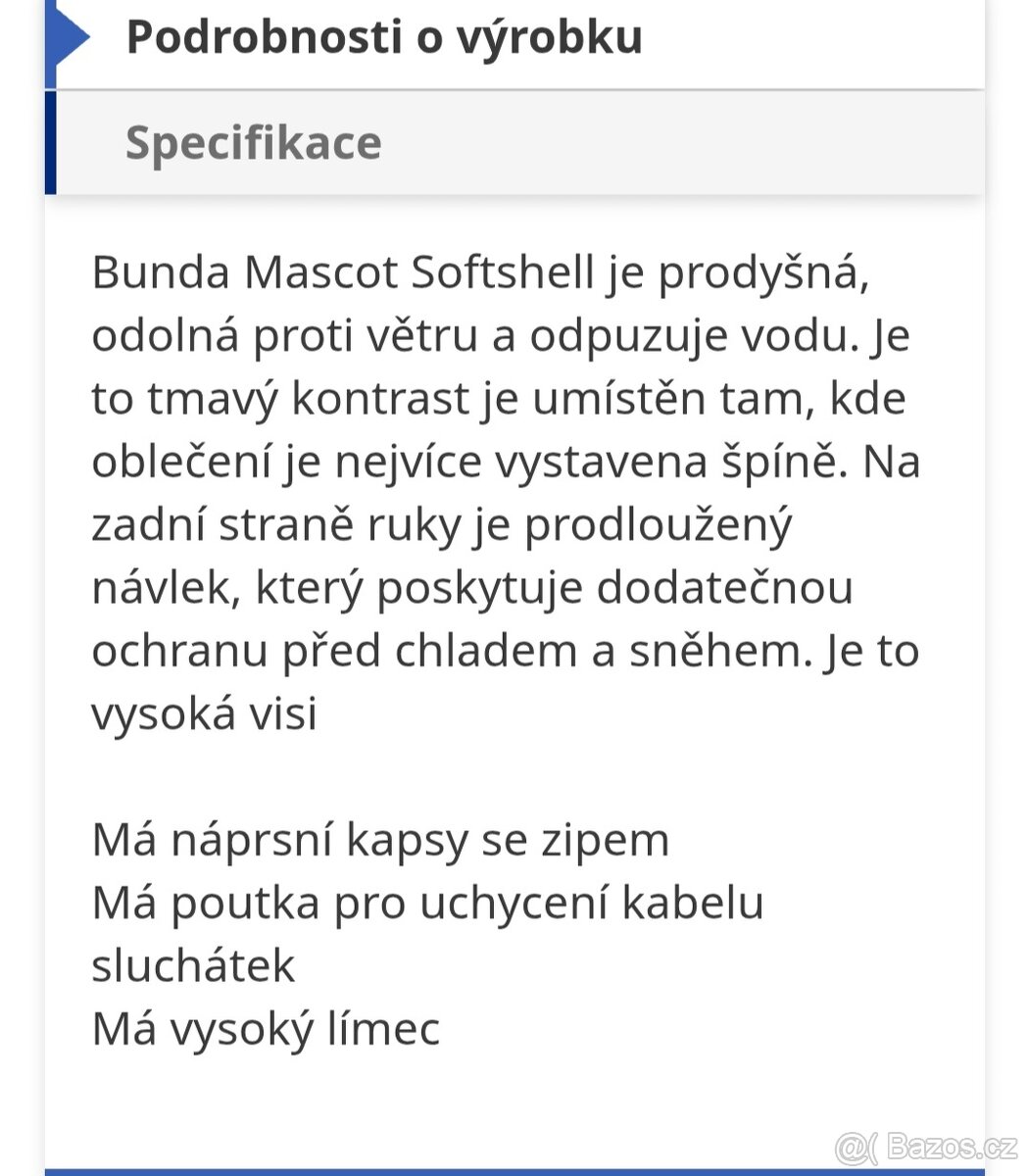Click the text 'Má poutka pro uchycení kabelu'
Screen dimensions: 1028x1176
pyautogui.click(x=427, y=904)
